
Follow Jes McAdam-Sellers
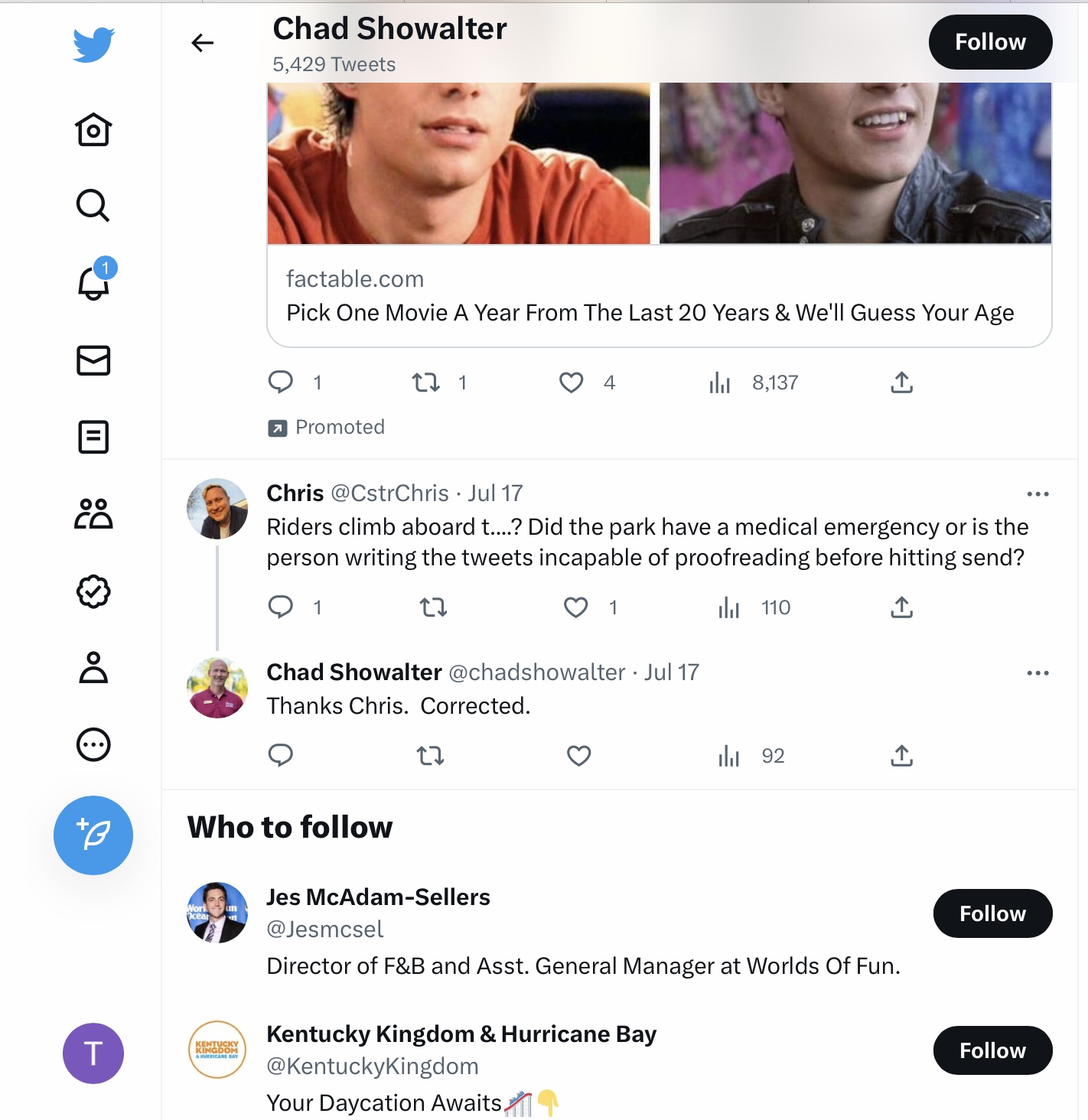pos(992,913)
